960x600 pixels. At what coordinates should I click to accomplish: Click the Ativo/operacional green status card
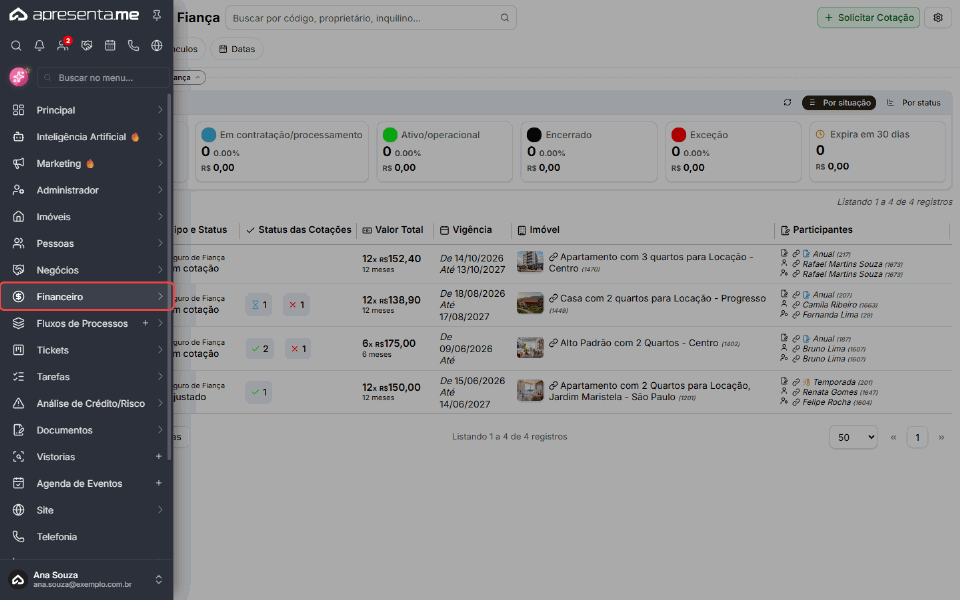pyautogui.click(x=444, y=151)
